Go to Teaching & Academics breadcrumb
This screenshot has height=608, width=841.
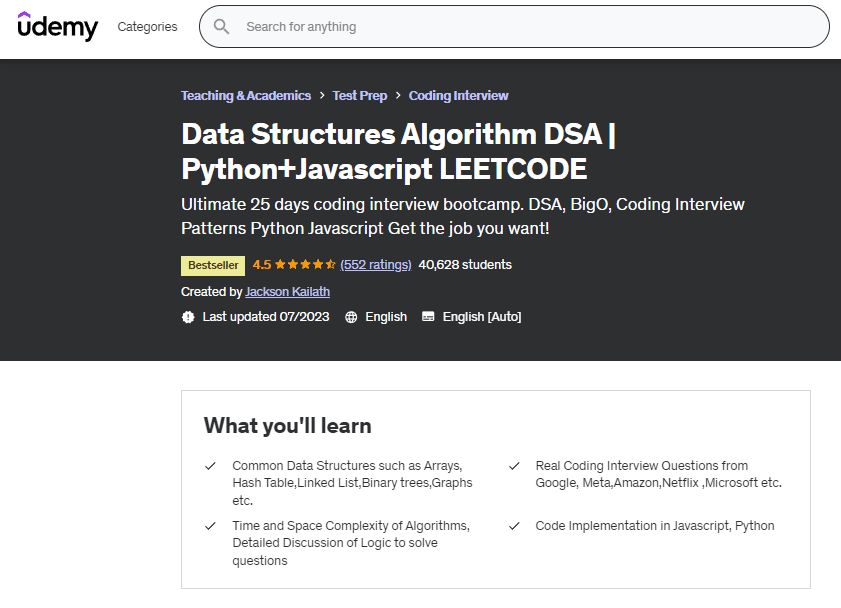point(246,96)
